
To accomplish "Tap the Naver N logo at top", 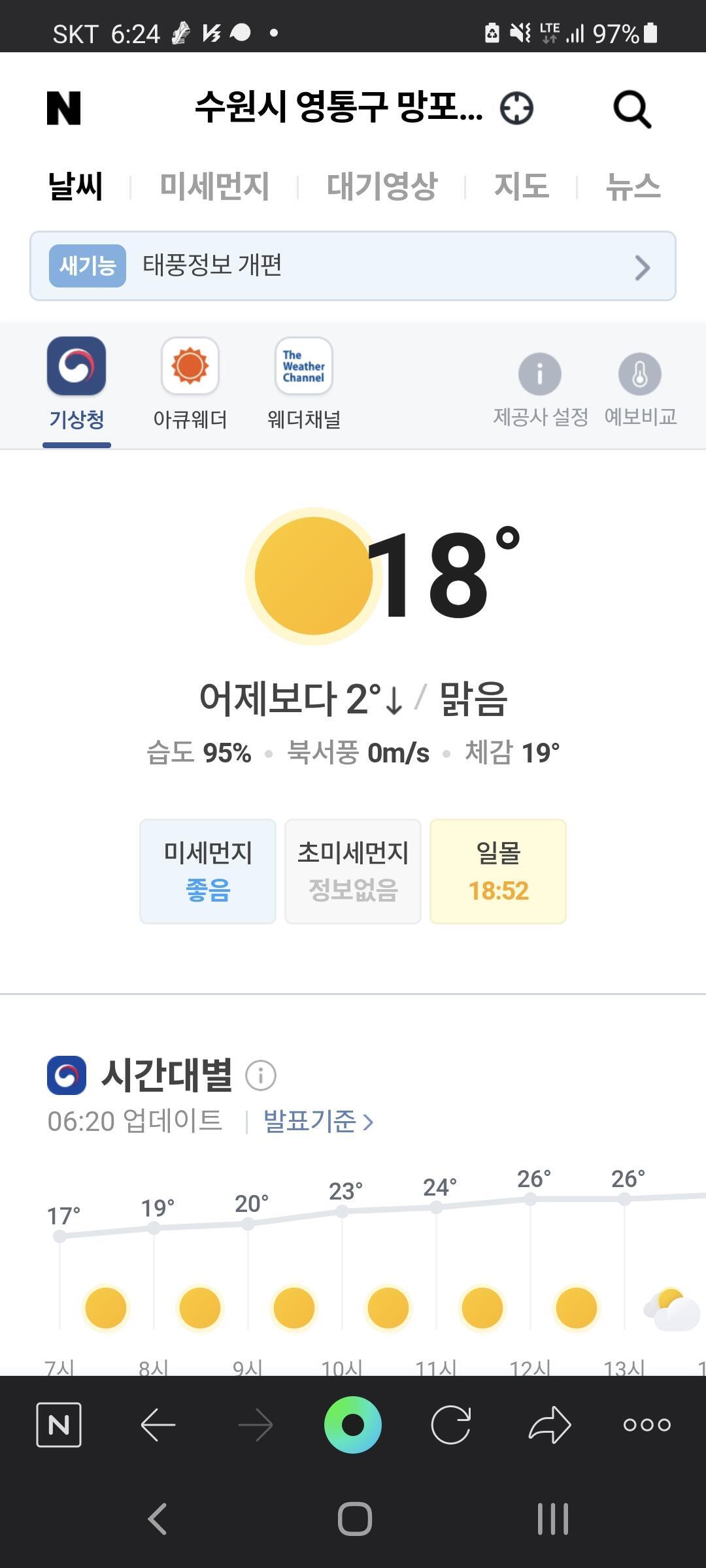I will click(x=64, y=108).
